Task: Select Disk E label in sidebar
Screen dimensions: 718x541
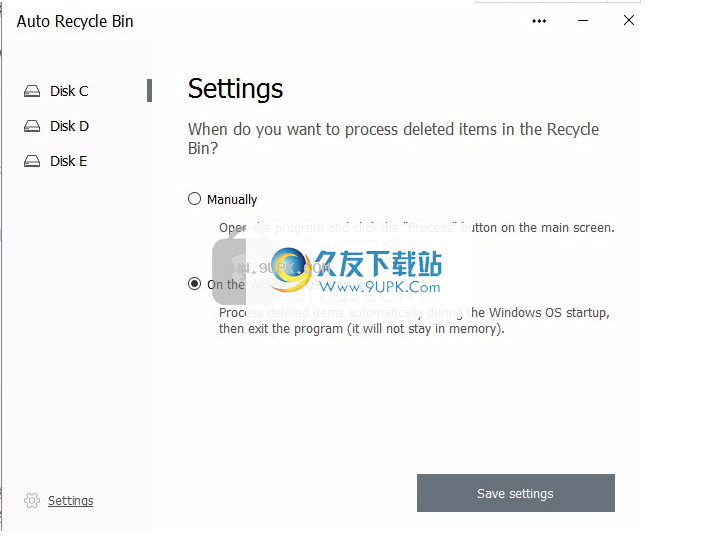Action: [x=69, y=161]
